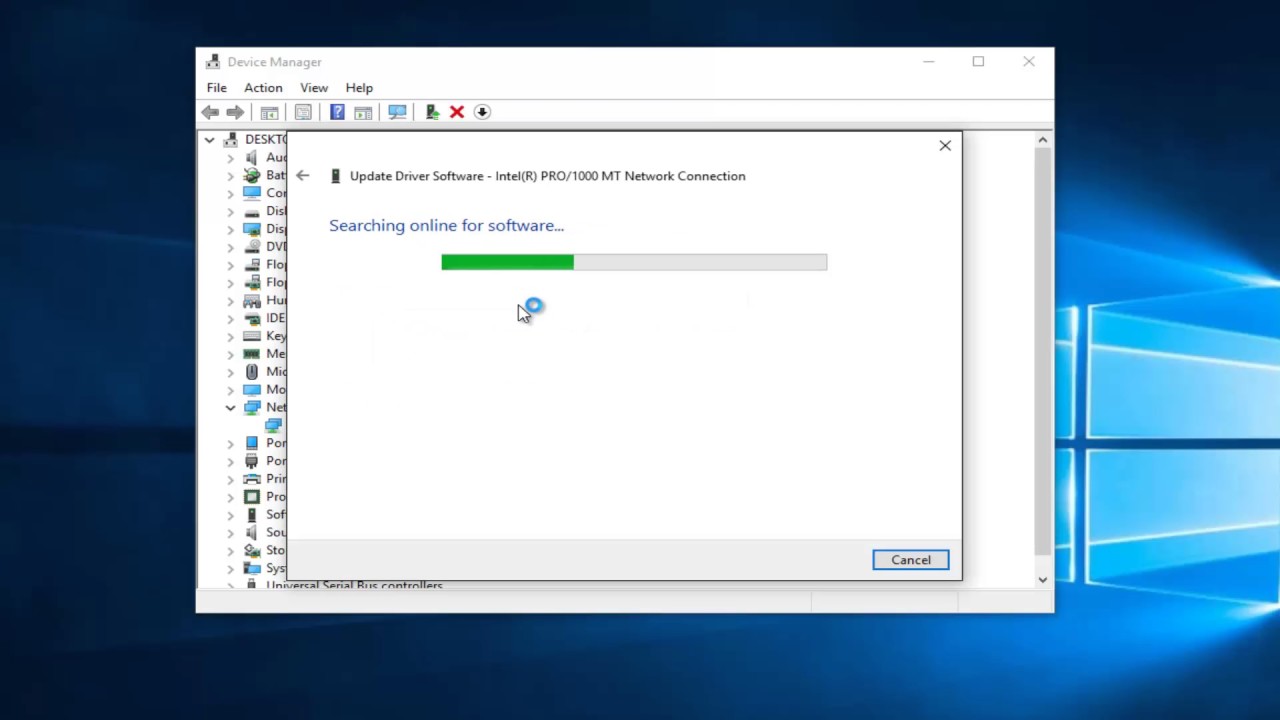
Task: Click the search progress bar
Action: [633, 262]
